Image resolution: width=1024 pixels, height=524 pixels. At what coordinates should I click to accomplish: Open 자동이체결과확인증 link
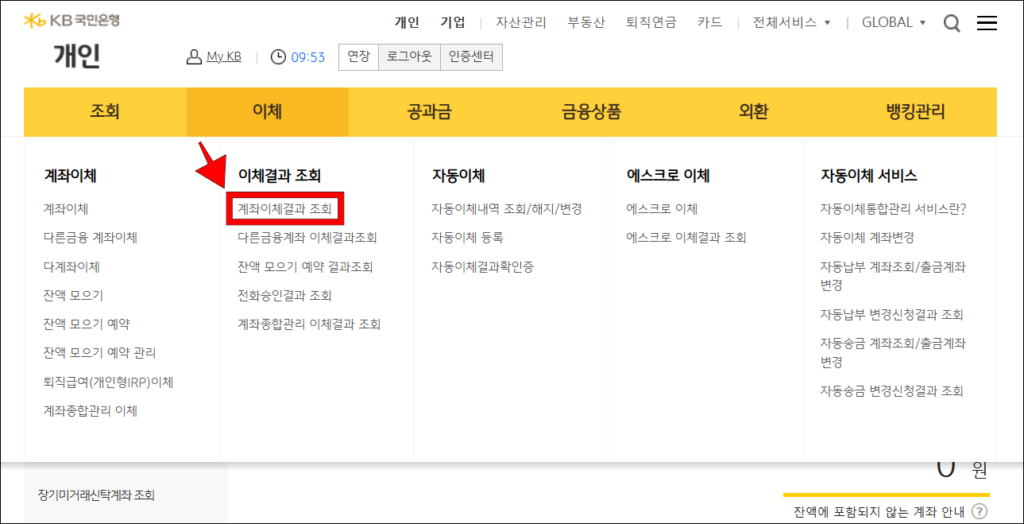[x=483, y=267]
